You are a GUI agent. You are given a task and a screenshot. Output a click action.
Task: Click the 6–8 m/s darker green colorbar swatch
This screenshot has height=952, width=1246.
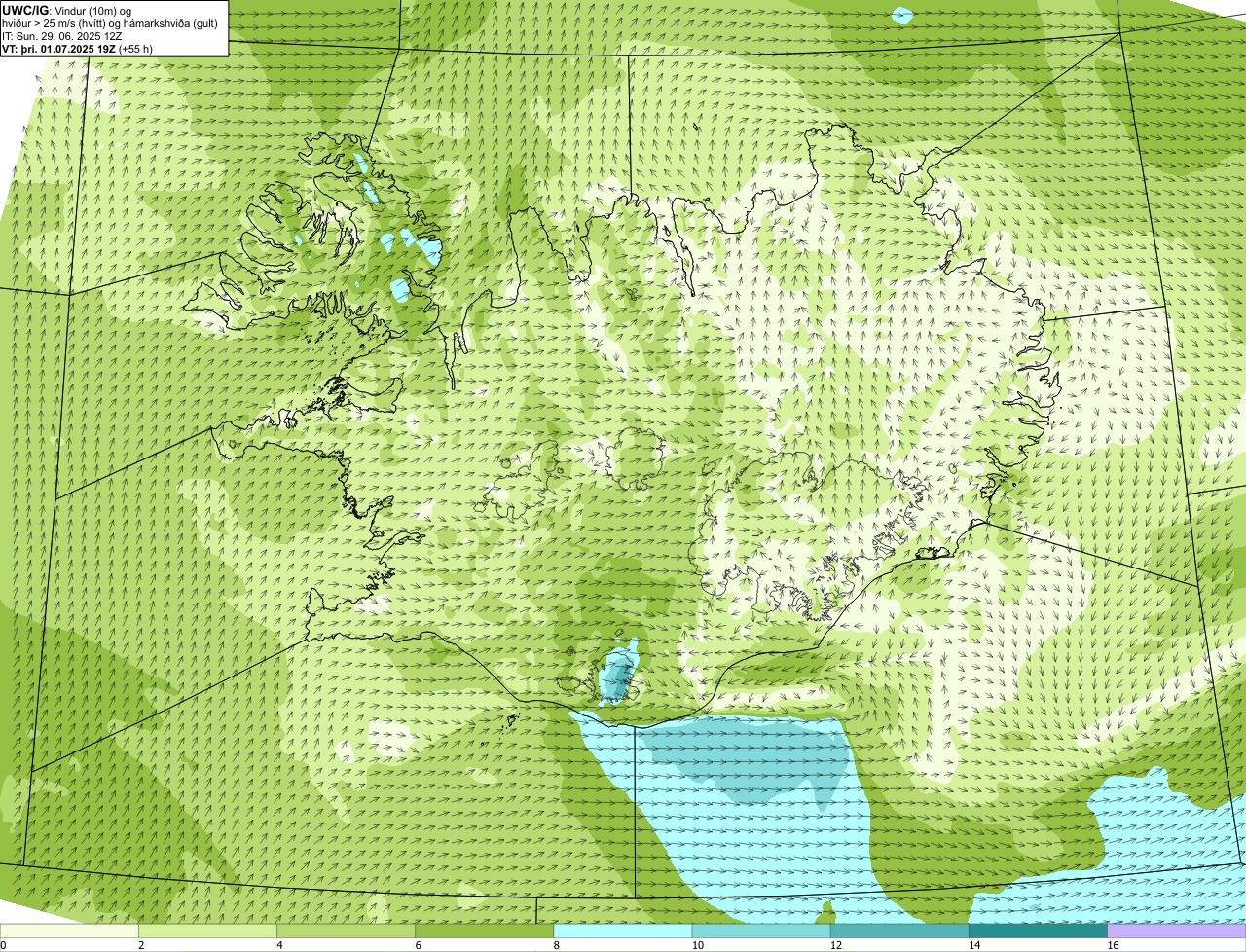(484, 931)
